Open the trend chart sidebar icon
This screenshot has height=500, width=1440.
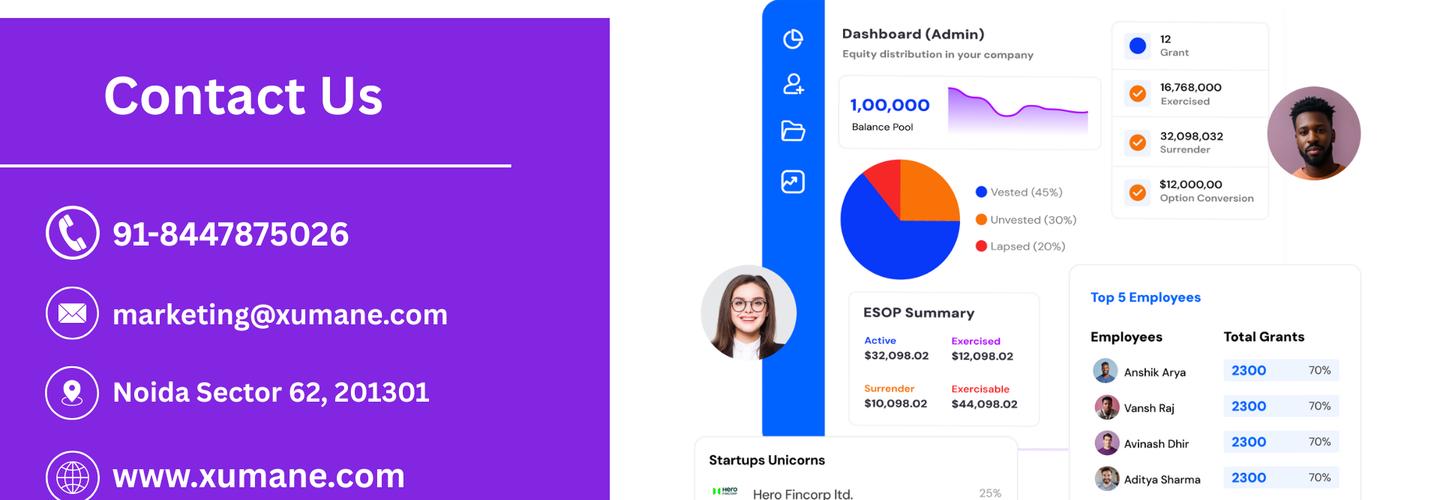(x=793, y=182)
